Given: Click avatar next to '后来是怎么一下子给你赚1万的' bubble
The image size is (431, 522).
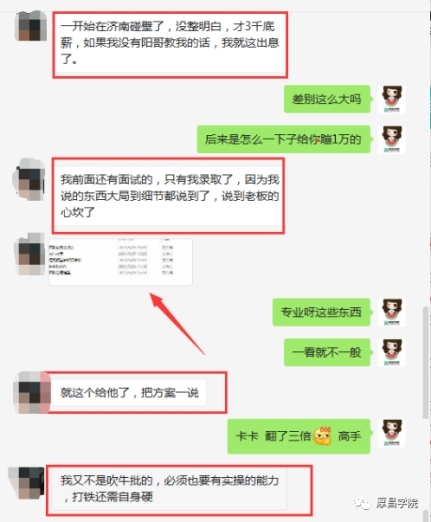Looking at the screenshot, I should coord(392,139).
